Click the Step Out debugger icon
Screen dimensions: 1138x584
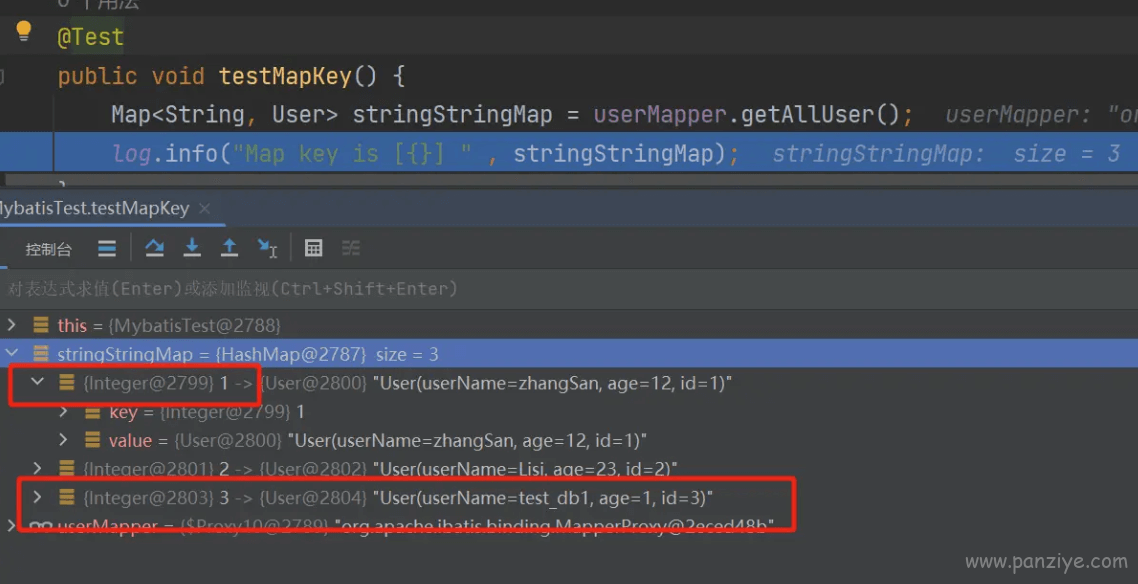click(229, 249)
